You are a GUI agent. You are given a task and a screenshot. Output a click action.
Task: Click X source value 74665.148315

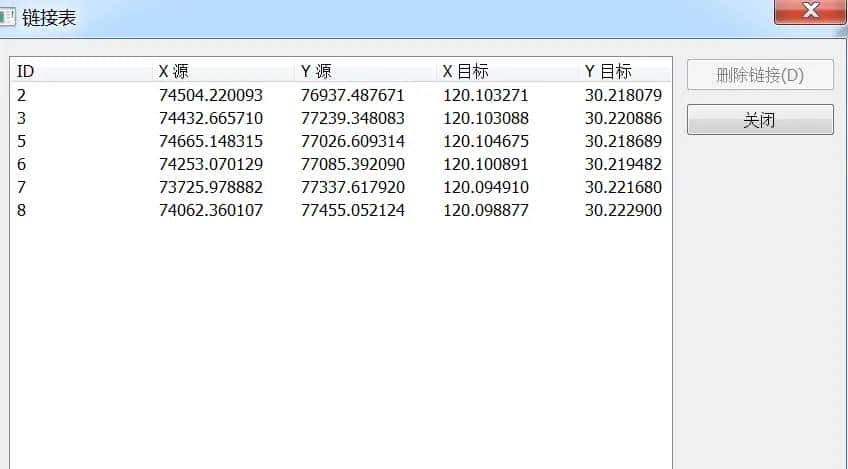(x=211, y=141)
